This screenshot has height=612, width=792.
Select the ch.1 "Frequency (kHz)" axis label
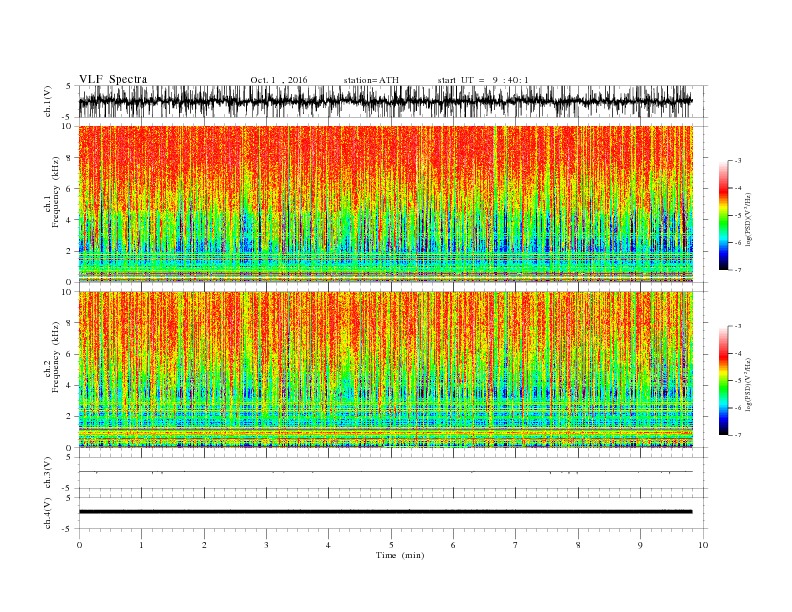[x=56, y=192]
